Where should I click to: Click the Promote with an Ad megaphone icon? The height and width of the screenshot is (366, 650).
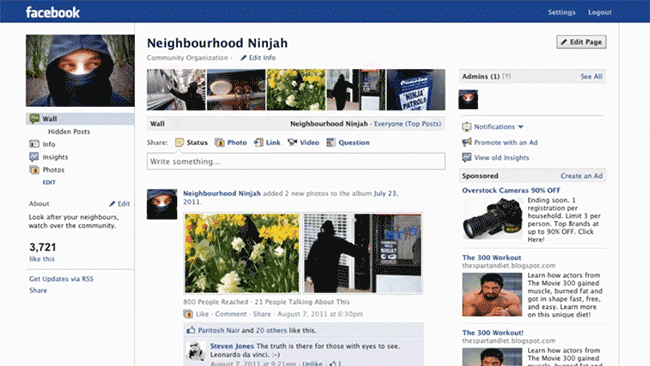pyautogui.click(x=467, y=142)
